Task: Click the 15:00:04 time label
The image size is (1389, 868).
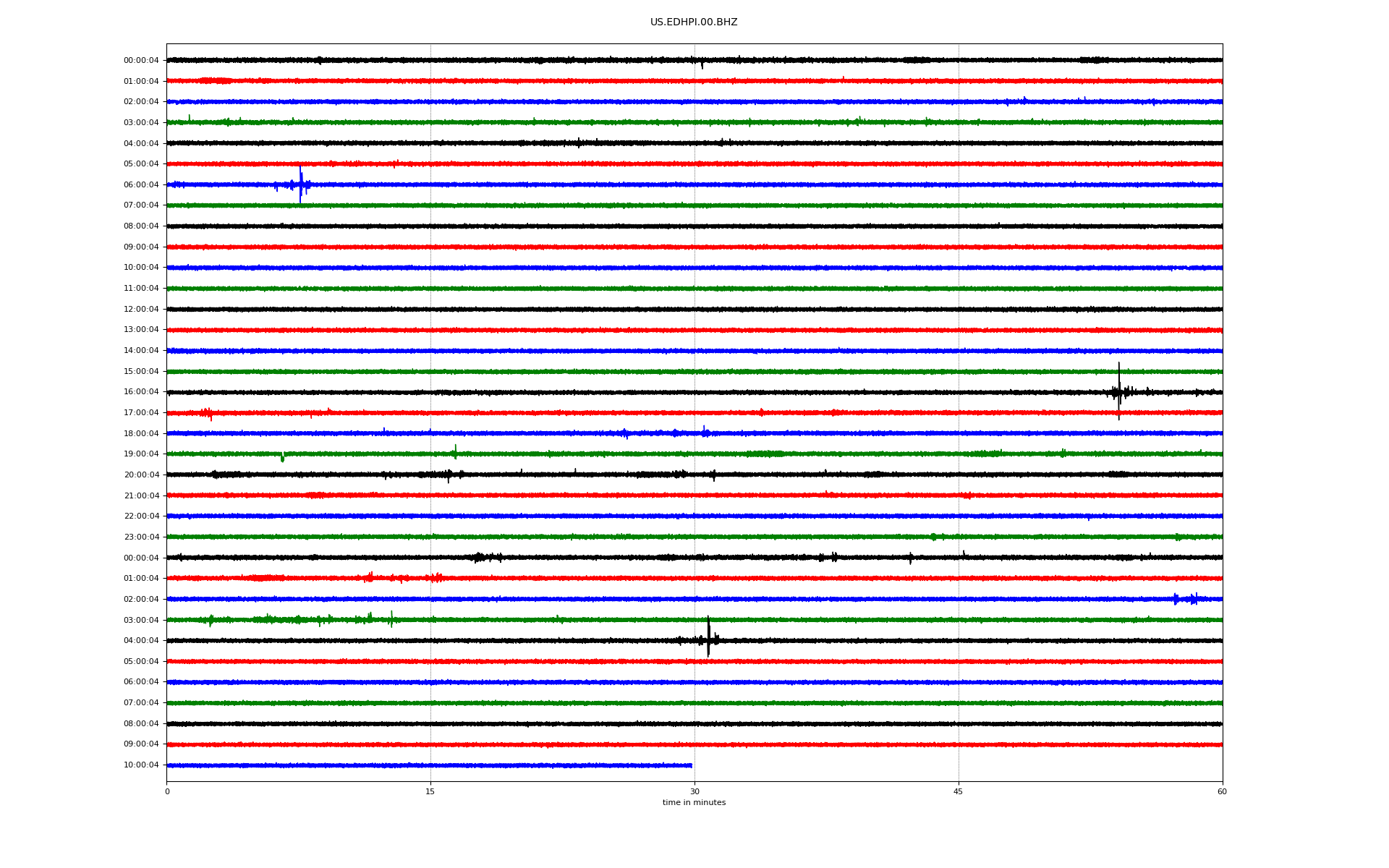Action: pyautogui.click(x=141, y=372)
